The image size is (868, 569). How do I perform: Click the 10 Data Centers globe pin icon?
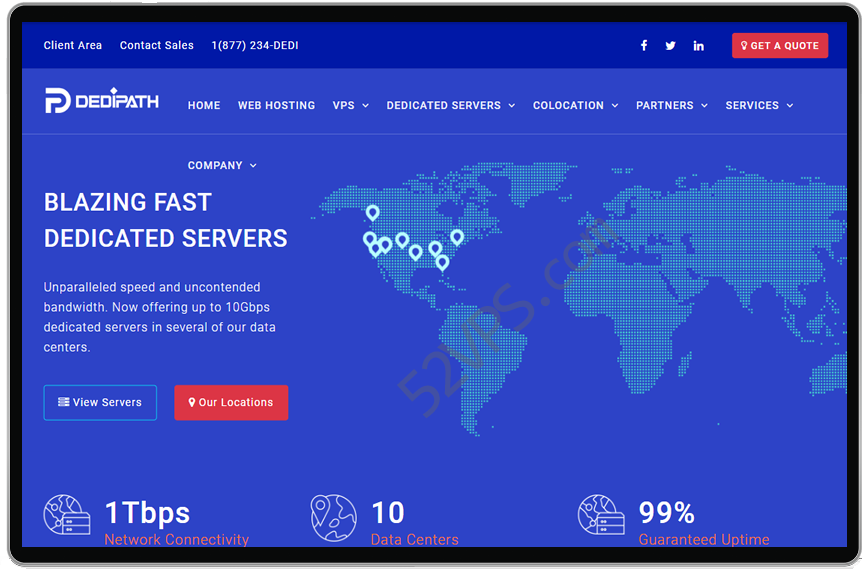333,518
